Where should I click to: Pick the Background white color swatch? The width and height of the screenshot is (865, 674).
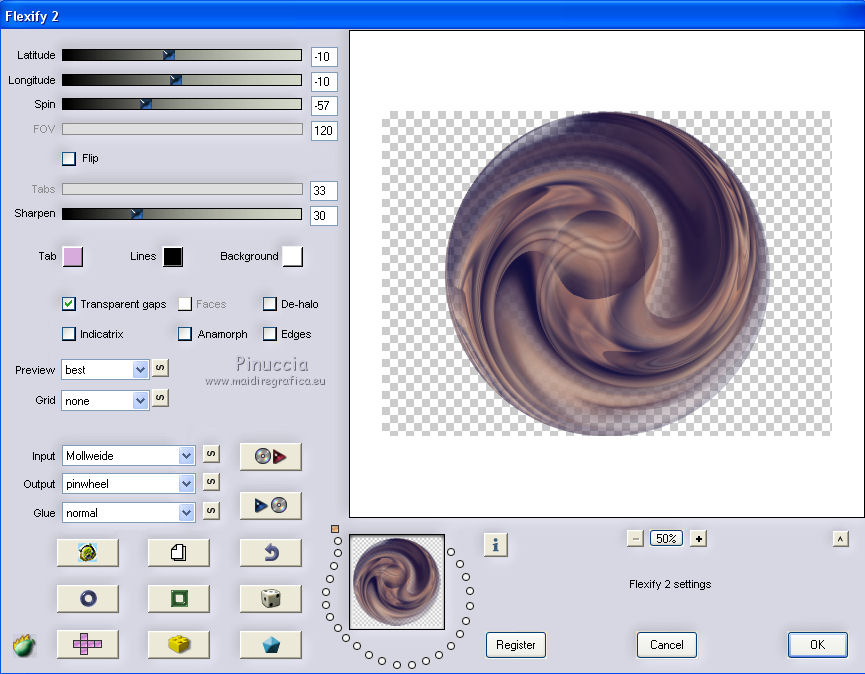coord(292,256)
